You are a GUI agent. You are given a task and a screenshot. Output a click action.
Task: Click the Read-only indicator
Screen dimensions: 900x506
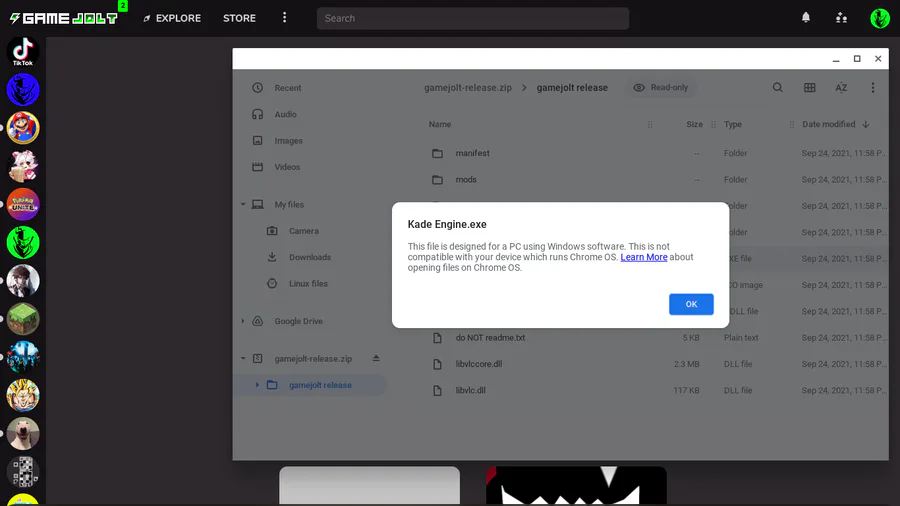661,88
